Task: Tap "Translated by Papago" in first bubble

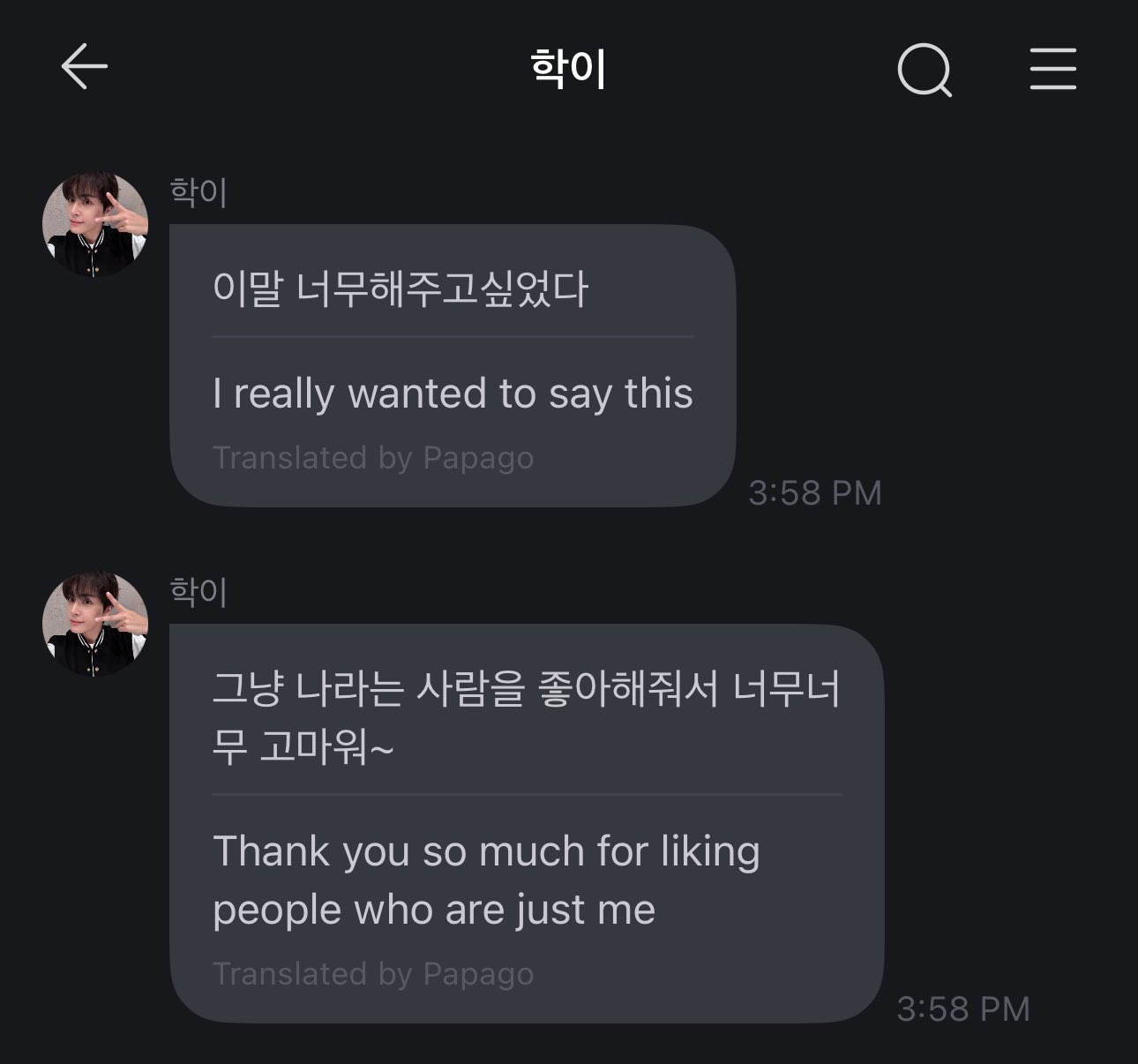Action: pyautogui.click(x=373, y=458)
